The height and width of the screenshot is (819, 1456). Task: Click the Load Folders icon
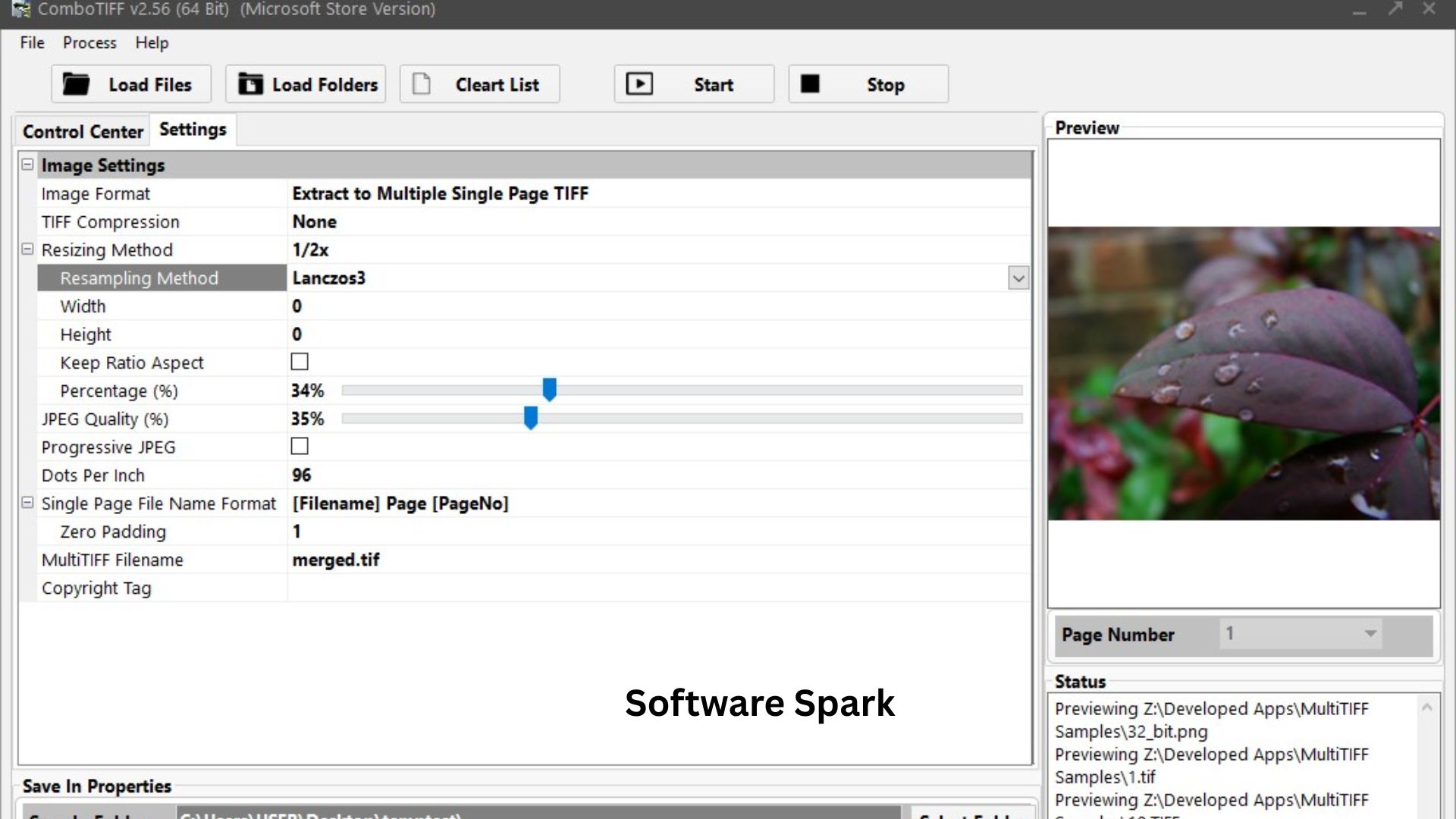coord(250,83)
